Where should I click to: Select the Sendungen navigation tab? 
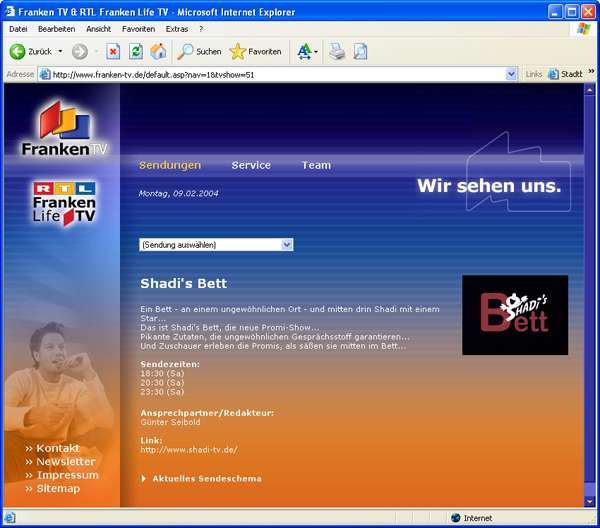[170, 165]
